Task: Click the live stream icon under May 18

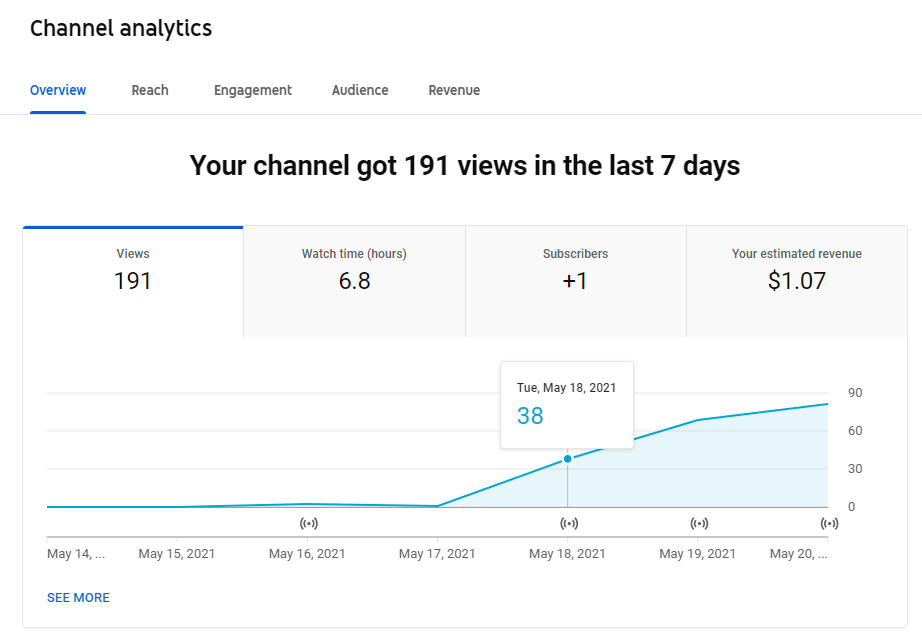Action: coord(569,523)
